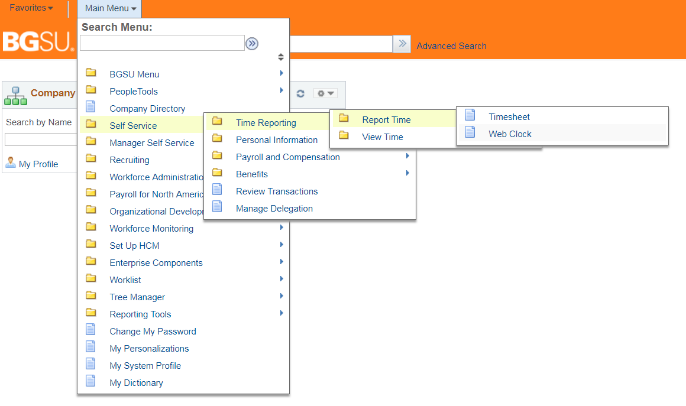The height and width of the screenshot is (406, 686).
Task: Click the Company org chart icon
Action: (15, 94)
